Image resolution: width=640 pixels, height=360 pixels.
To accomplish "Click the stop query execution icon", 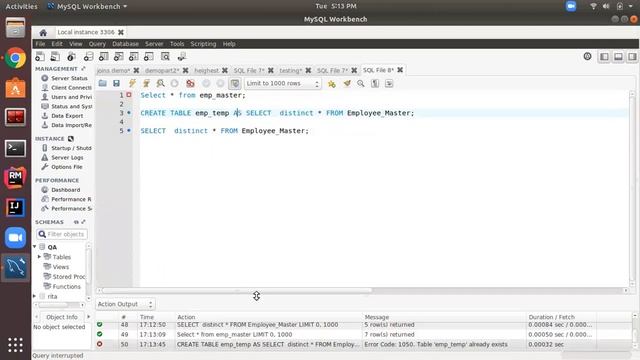I will click(174, 83).
